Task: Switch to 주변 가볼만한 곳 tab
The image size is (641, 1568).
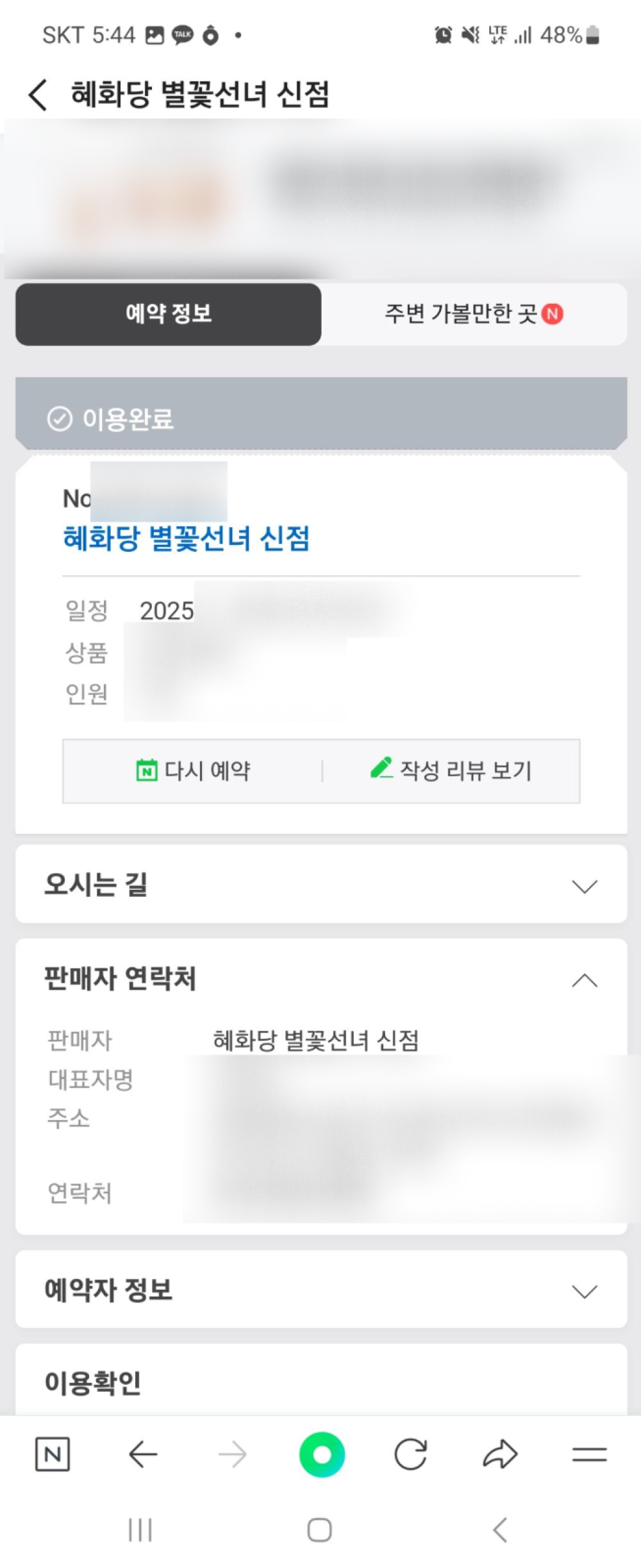Action: (x=473, y=314)
